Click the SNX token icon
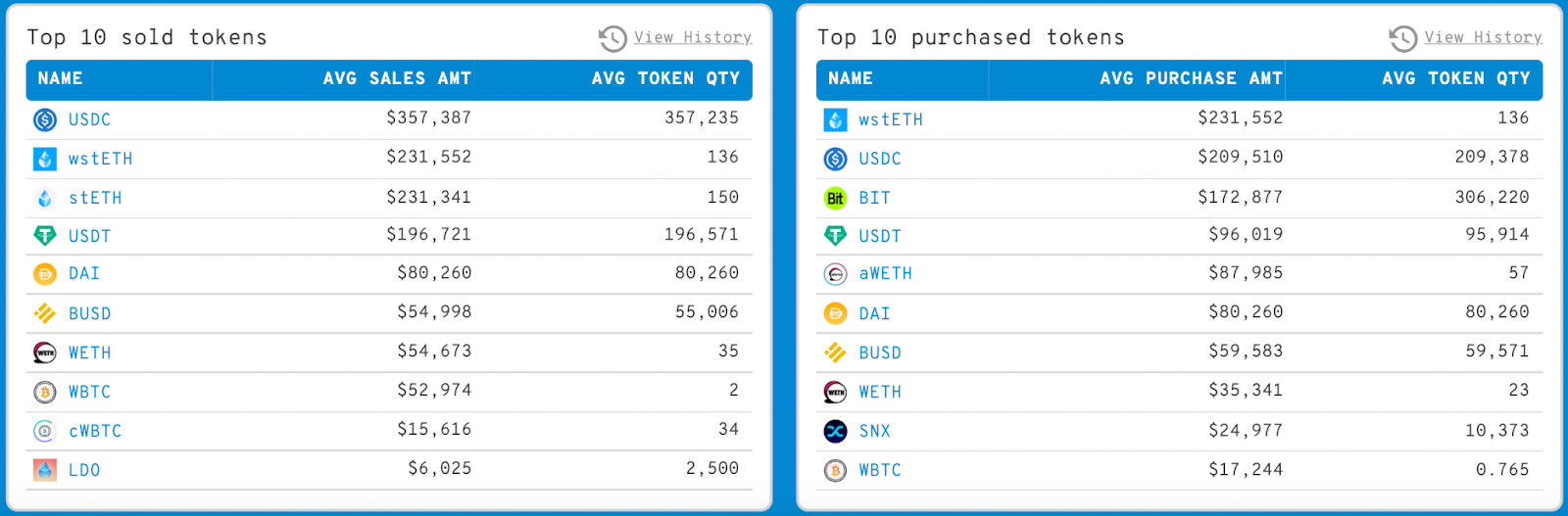Image resolution: width=1568 pixels, height=516 pixels. (x=835, y=431)
